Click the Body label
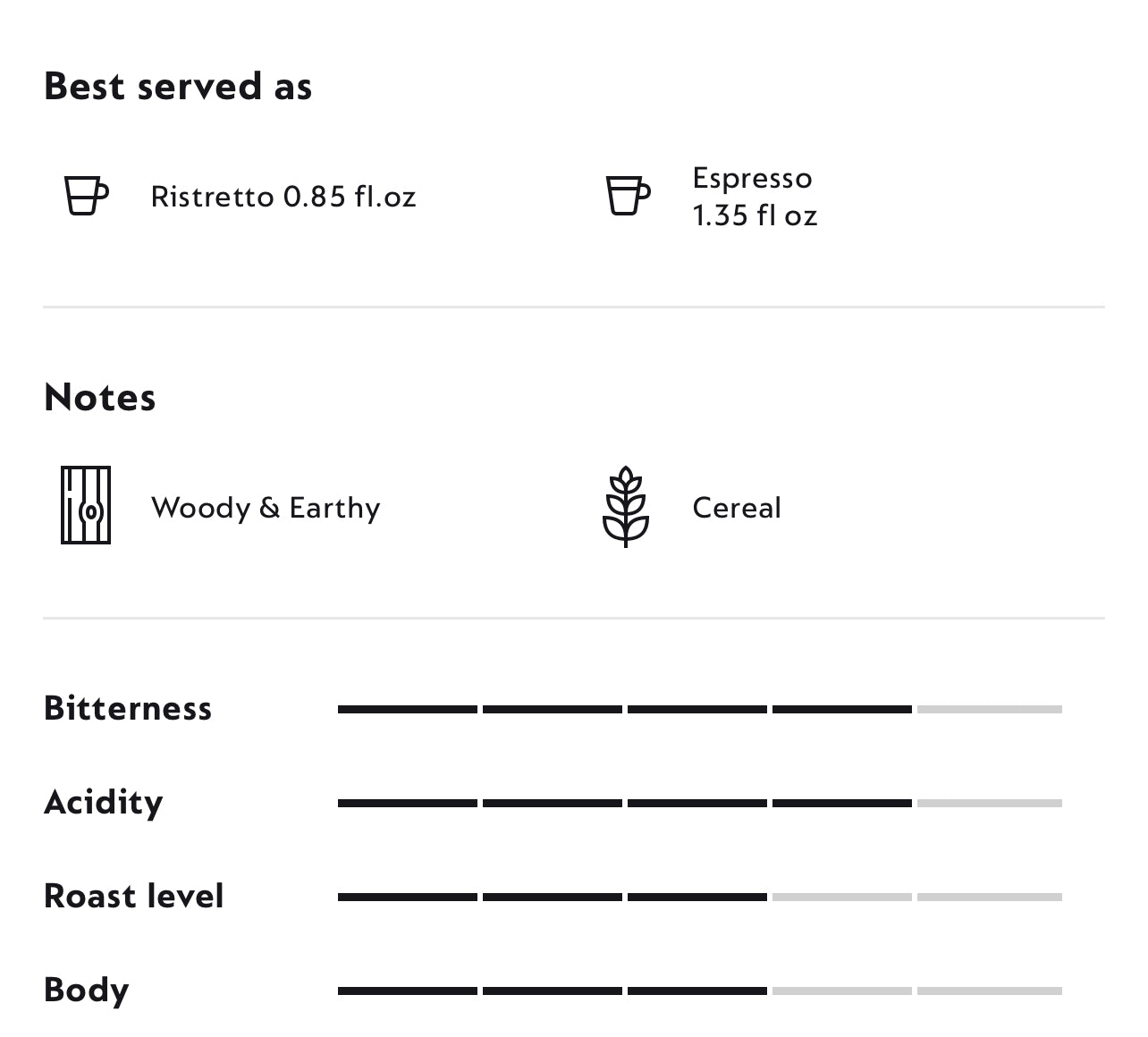Image resolution: width=1148 pixels, height=1037 pixels. tap(86, 990)
